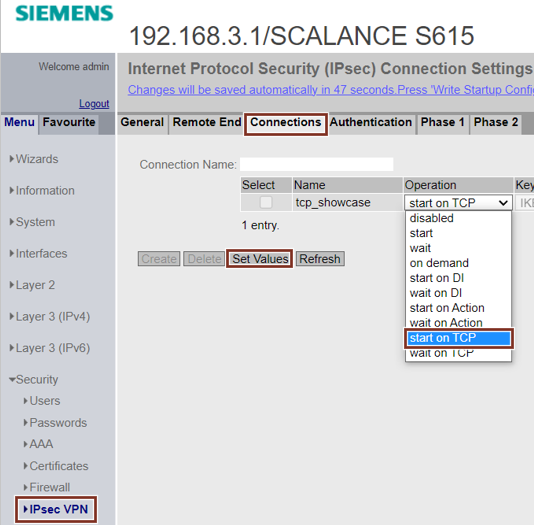Open IPsec VPN under Security
Viewport: 534px width, 525px height.
[56, 509]
